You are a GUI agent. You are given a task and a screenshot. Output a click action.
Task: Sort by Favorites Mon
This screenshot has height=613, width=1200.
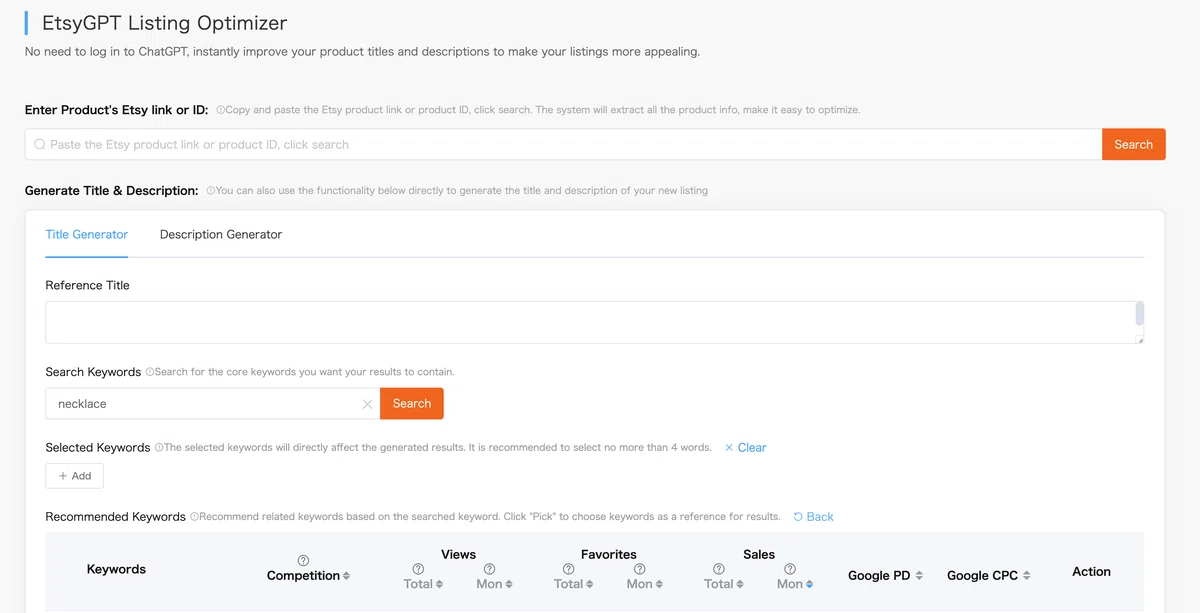(x=659, y=584)
